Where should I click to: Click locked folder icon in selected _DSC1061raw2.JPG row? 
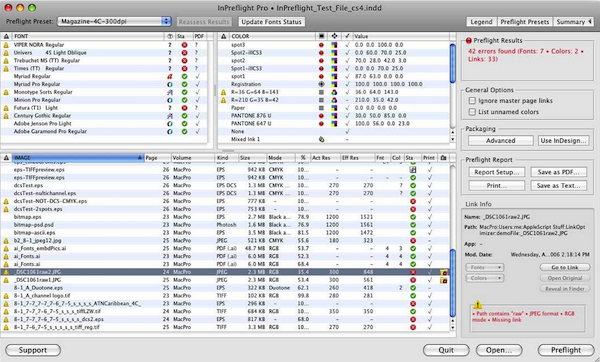(x=443, y=272)
